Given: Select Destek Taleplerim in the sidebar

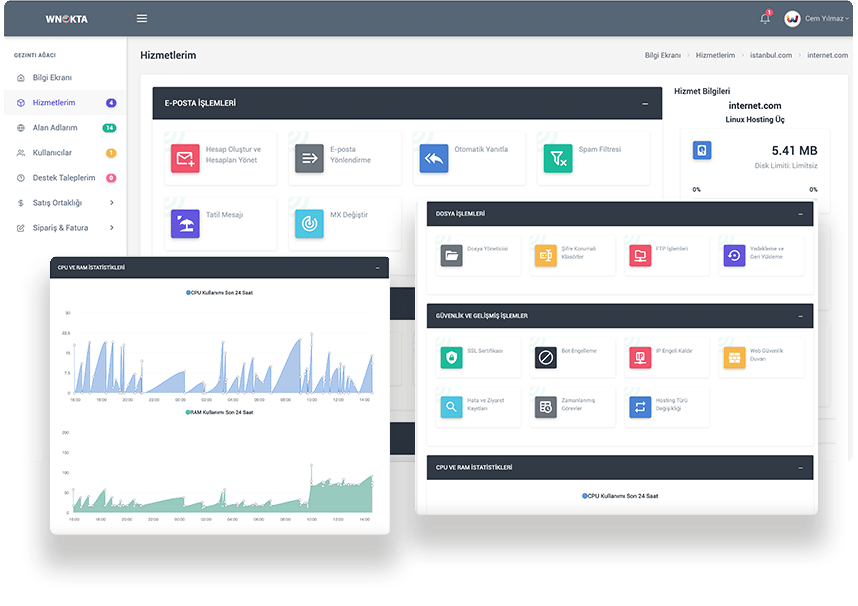Looking at the screenshot, I should pos(63,178).
